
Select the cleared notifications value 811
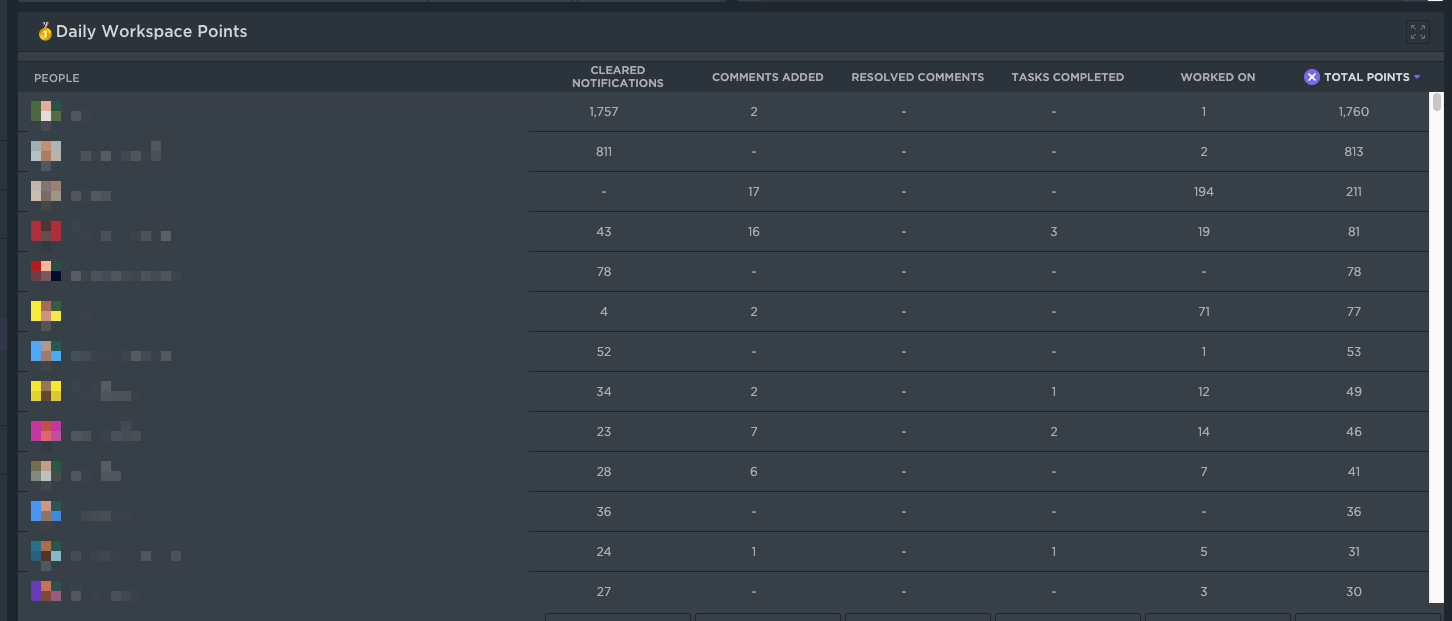[x=604, y=152]
